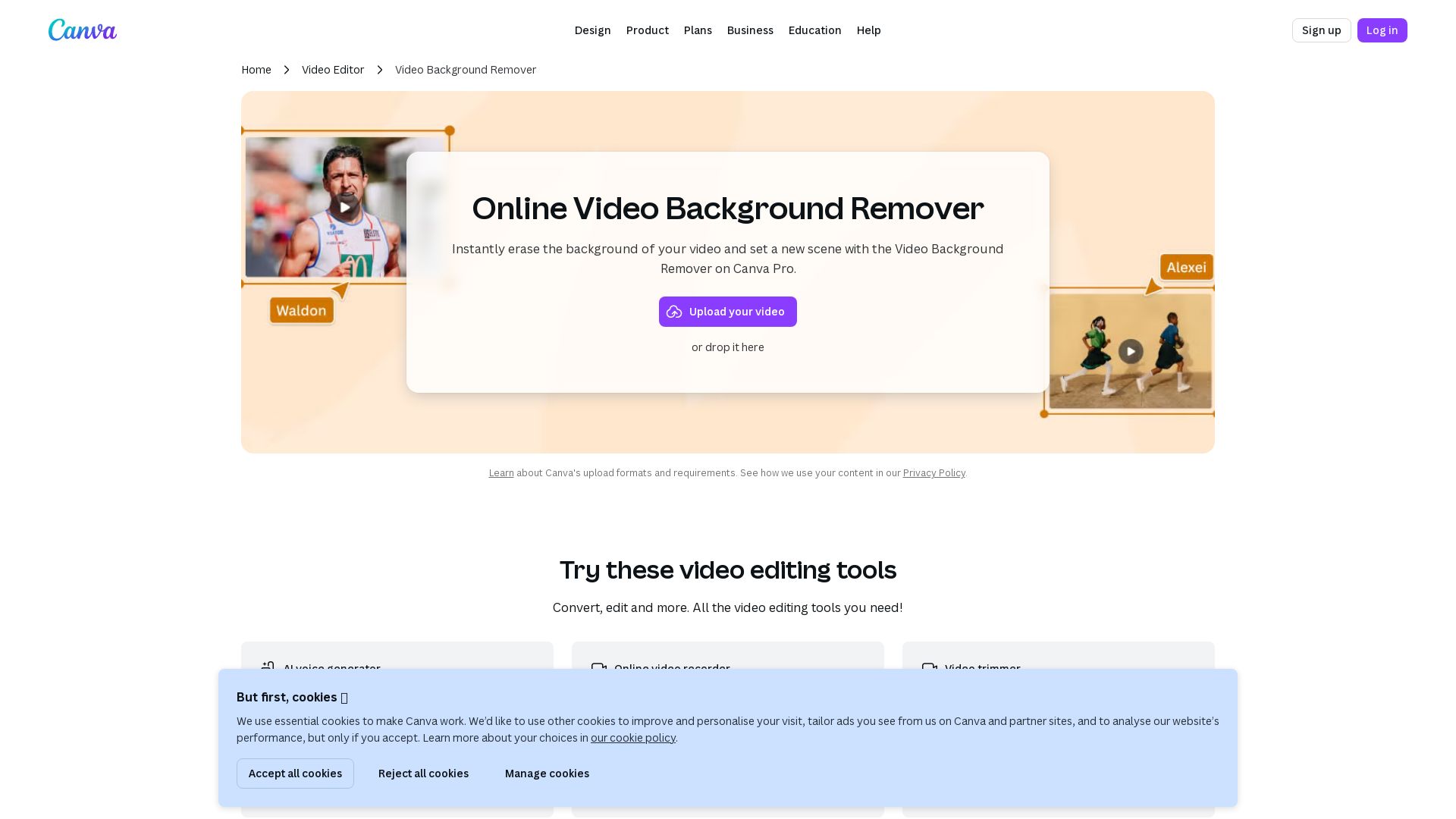Accept all cookies
Viewport: 1456px width, 819px height.
pos(295,773)
